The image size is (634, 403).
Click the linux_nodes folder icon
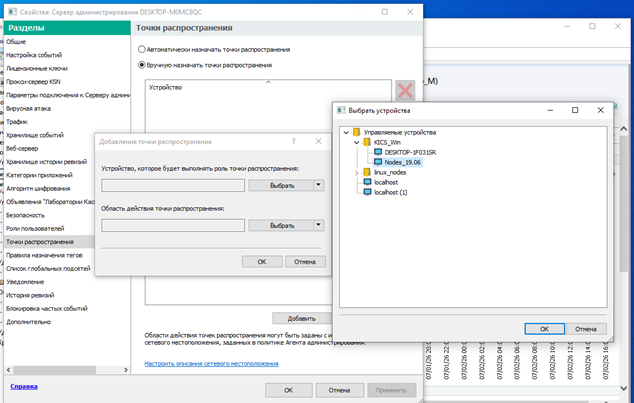coord(367,172)
